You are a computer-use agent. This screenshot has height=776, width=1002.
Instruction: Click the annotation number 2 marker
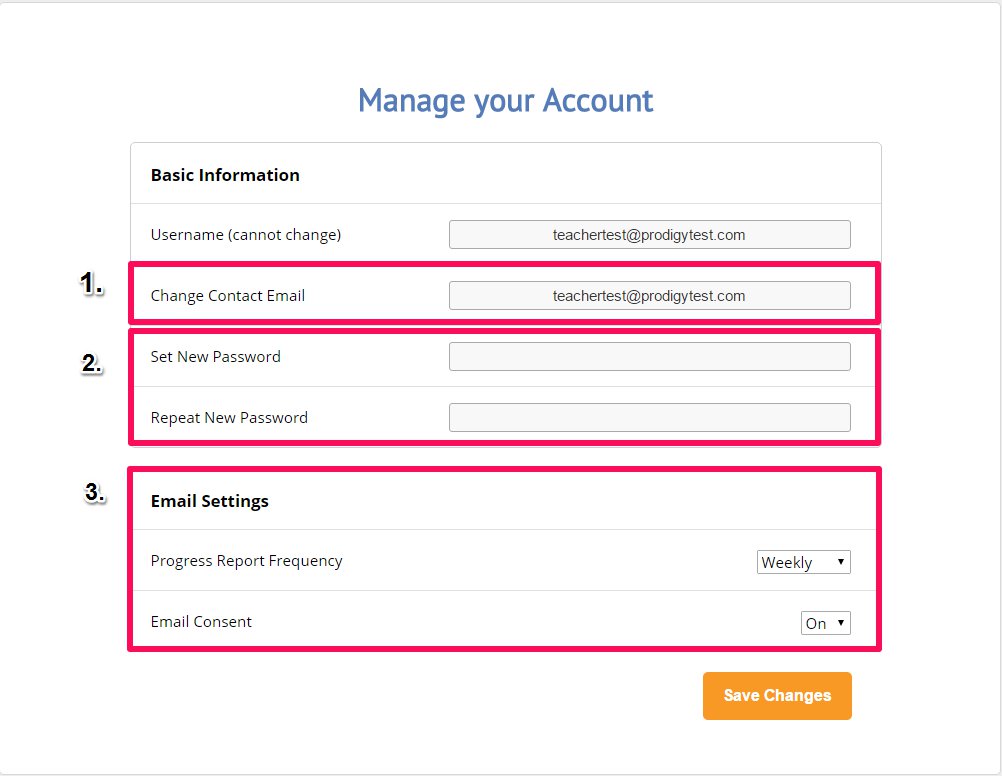point(93,364)
